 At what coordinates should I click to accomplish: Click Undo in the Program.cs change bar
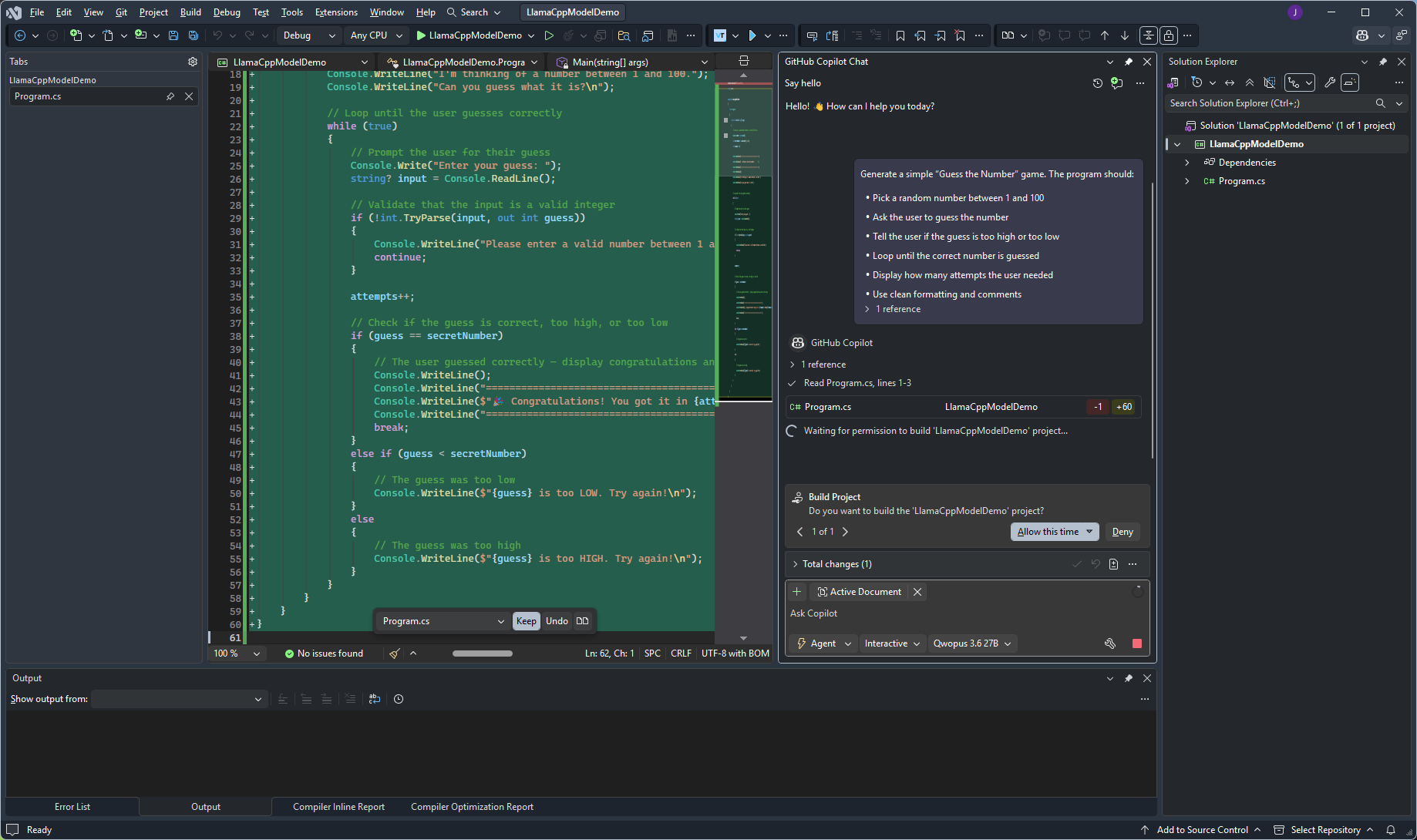pos(557,621)
